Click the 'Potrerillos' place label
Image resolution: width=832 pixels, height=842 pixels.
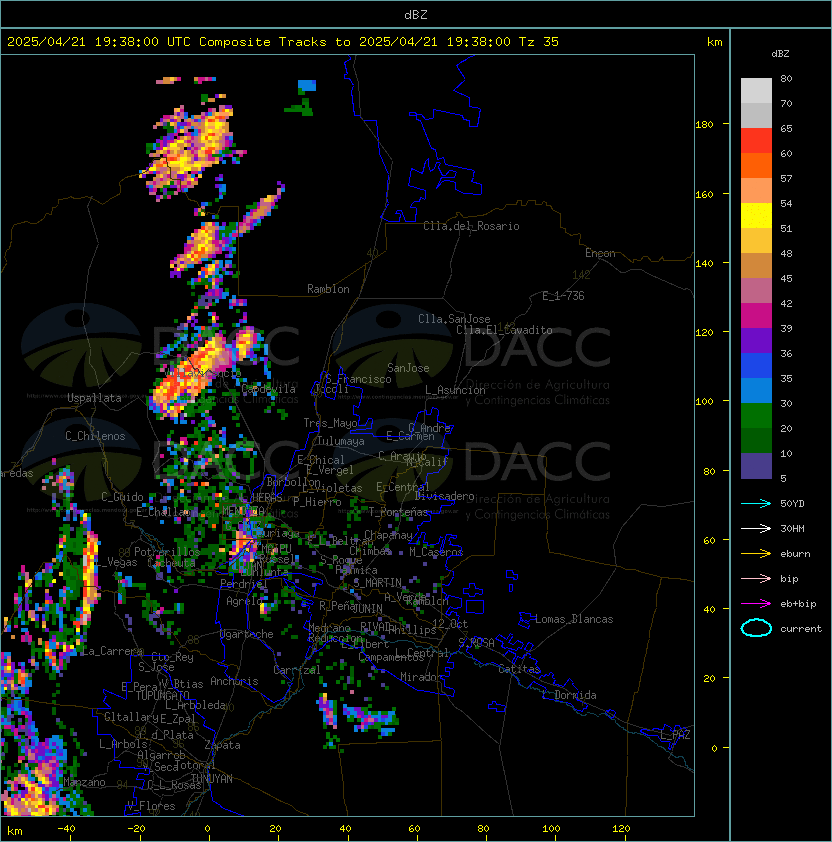point(167,552)
